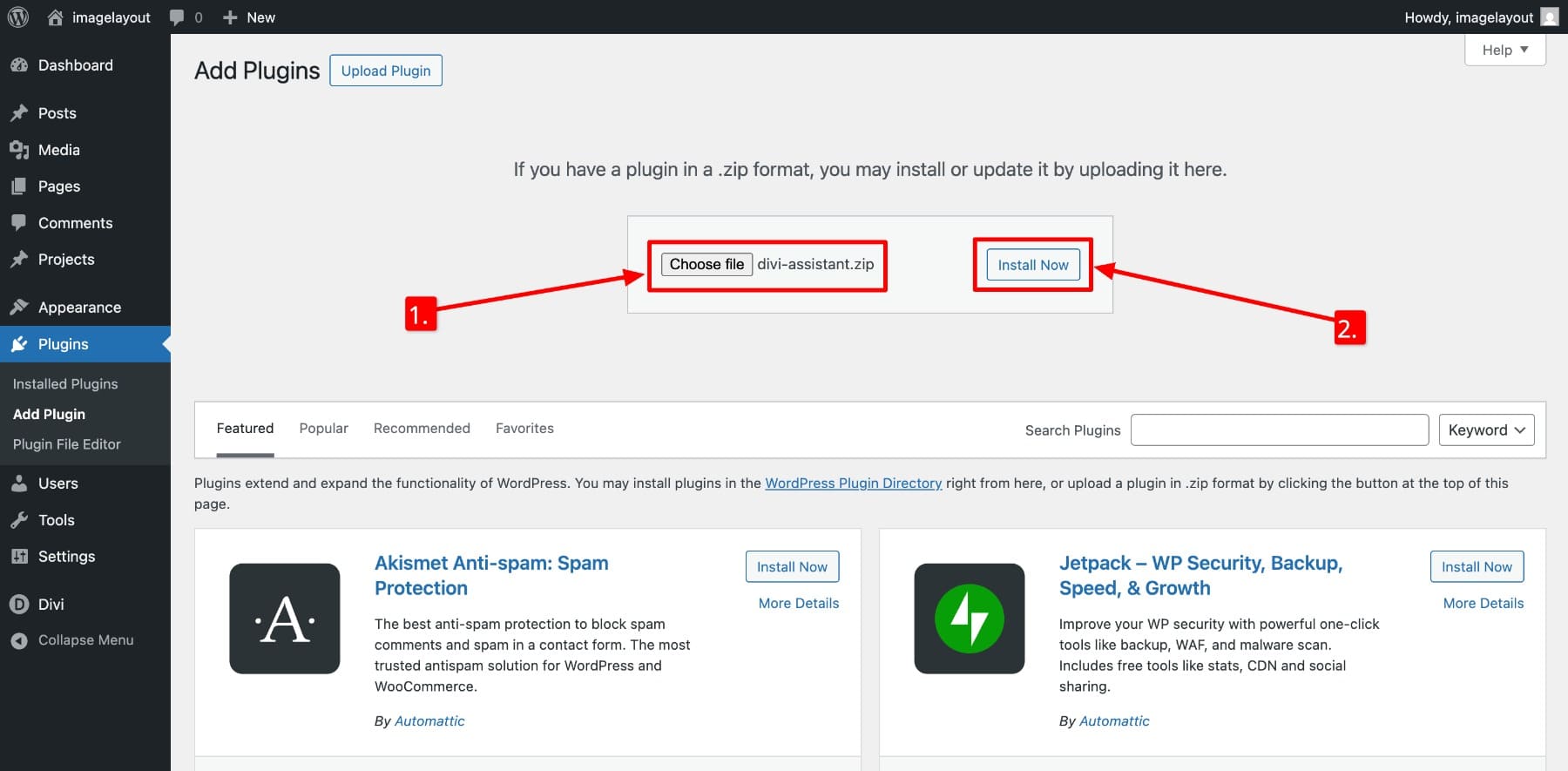Viewport: 1568px width, 771px height.
Task: Click the Media icon in sidebar
Action: coord(19,150)
